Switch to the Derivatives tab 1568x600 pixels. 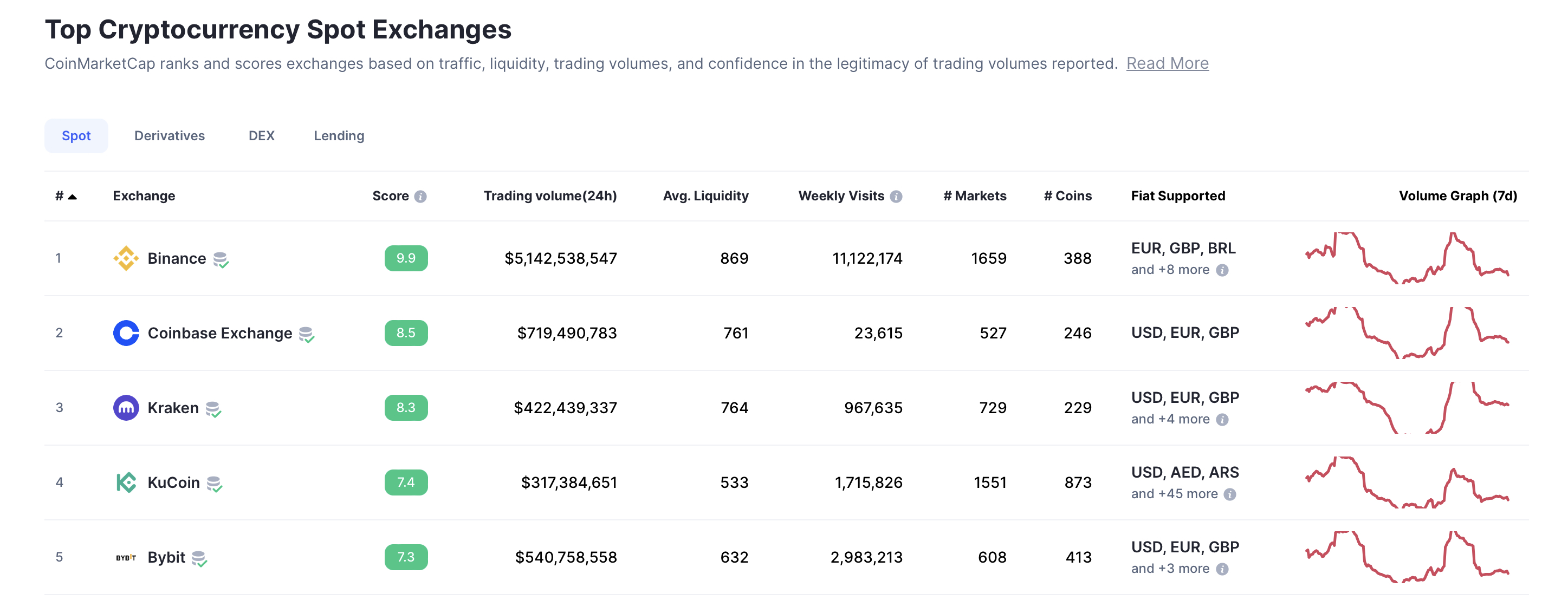tap(169, 136)
